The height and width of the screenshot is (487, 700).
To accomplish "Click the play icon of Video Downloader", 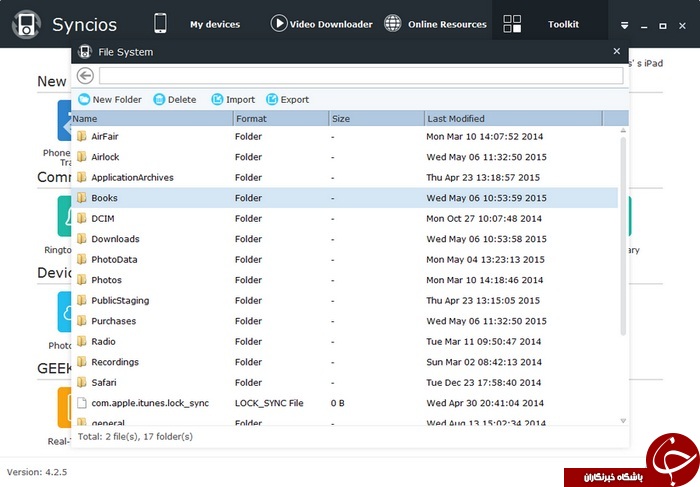I will [x=279, y=23].
